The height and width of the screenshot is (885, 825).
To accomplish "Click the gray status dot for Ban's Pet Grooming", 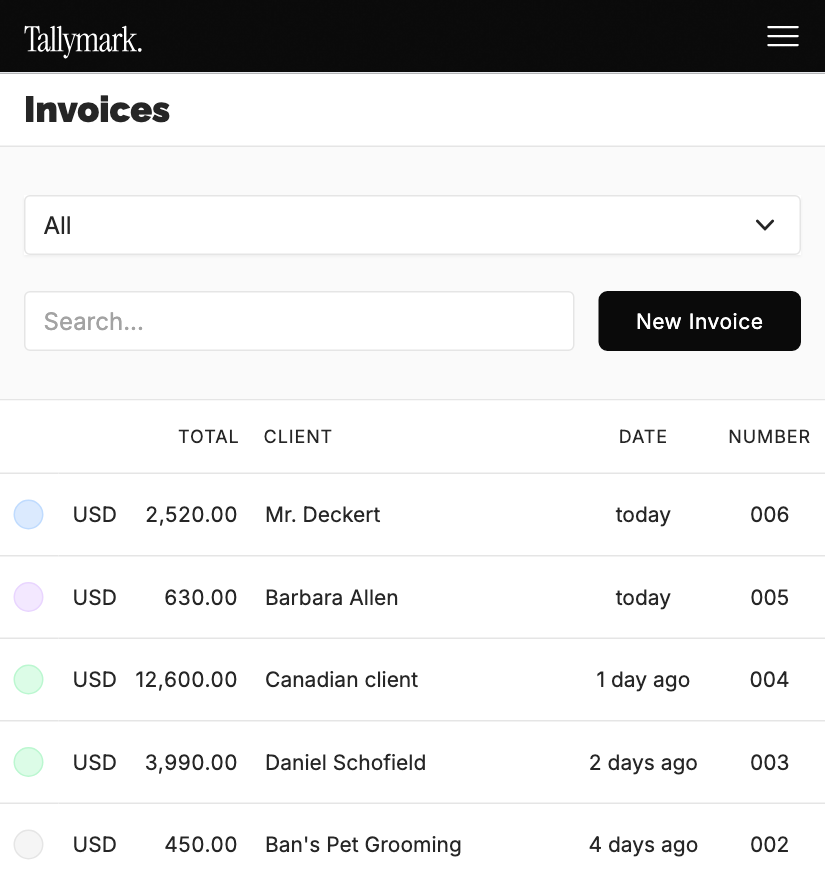I will pyautogui.click(x=28, y=844).
